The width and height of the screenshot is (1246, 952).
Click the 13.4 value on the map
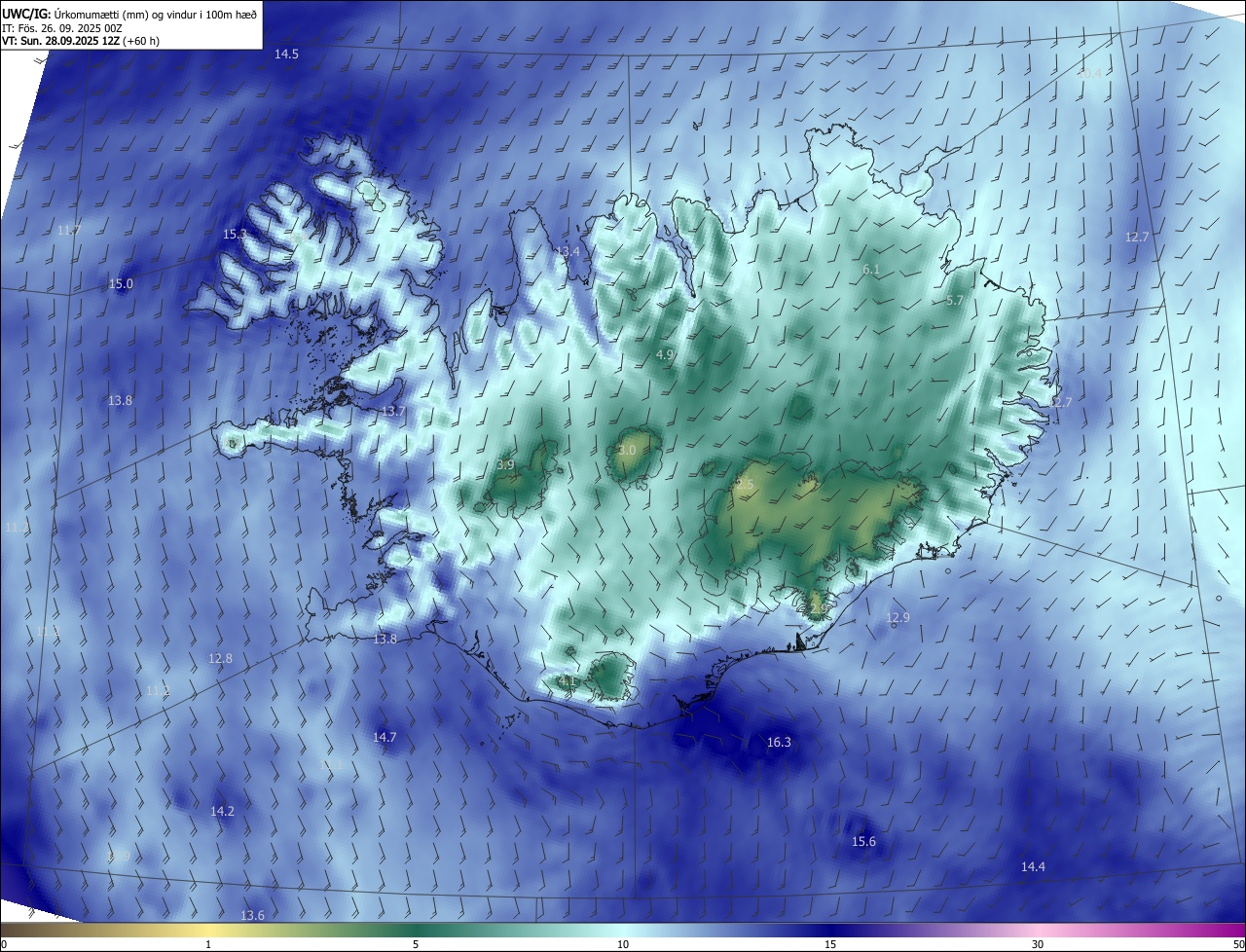pyautogui.click(x=568, y=252)
